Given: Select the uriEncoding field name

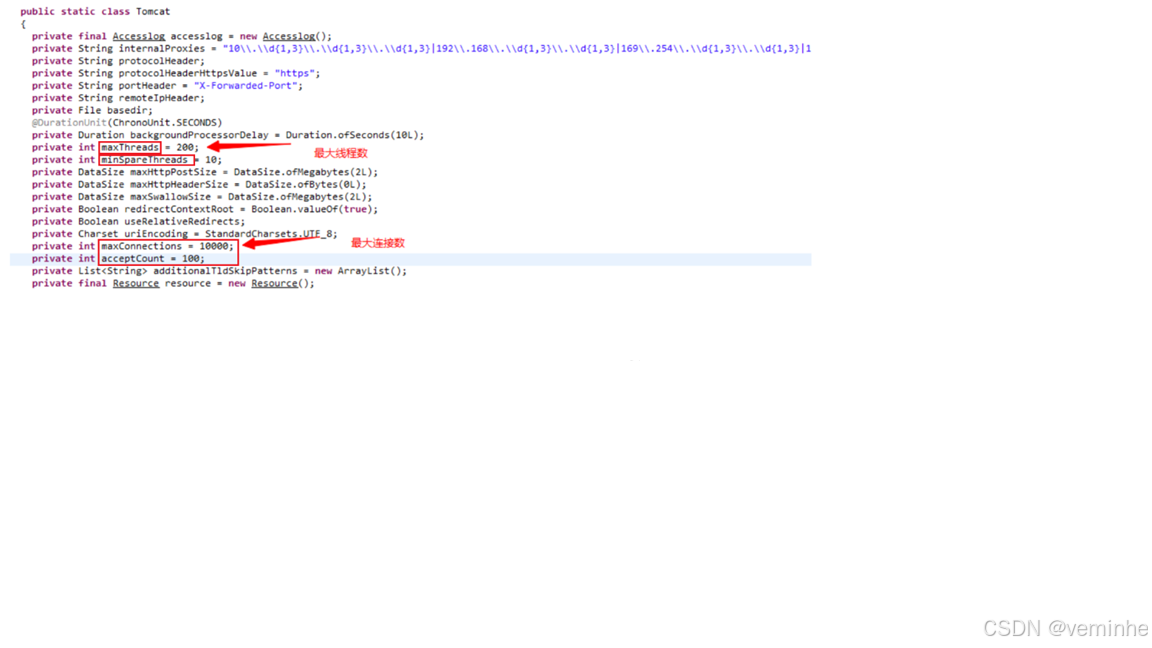Looking at the screenshot, I should [156, 234].
